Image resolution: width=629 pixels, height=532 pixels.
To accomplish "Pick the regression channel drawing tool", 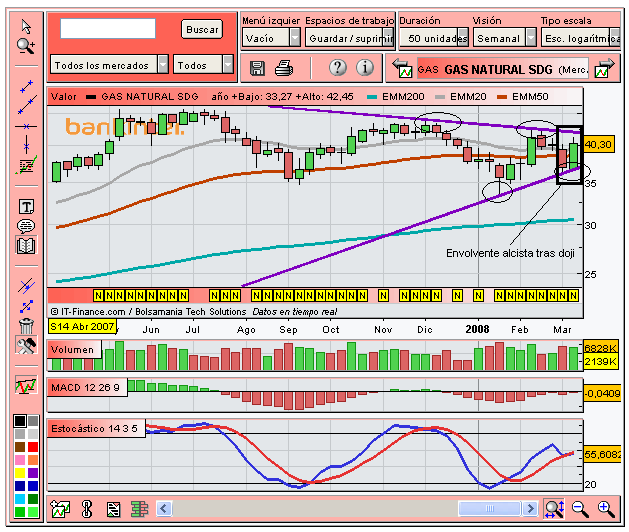I will pyautogui.click(x=26, y=165).
